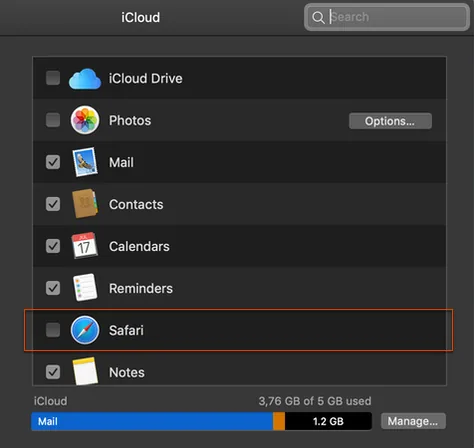
Task: Uncheck the Reminders checkbox
Action: [x=53, y=288]
